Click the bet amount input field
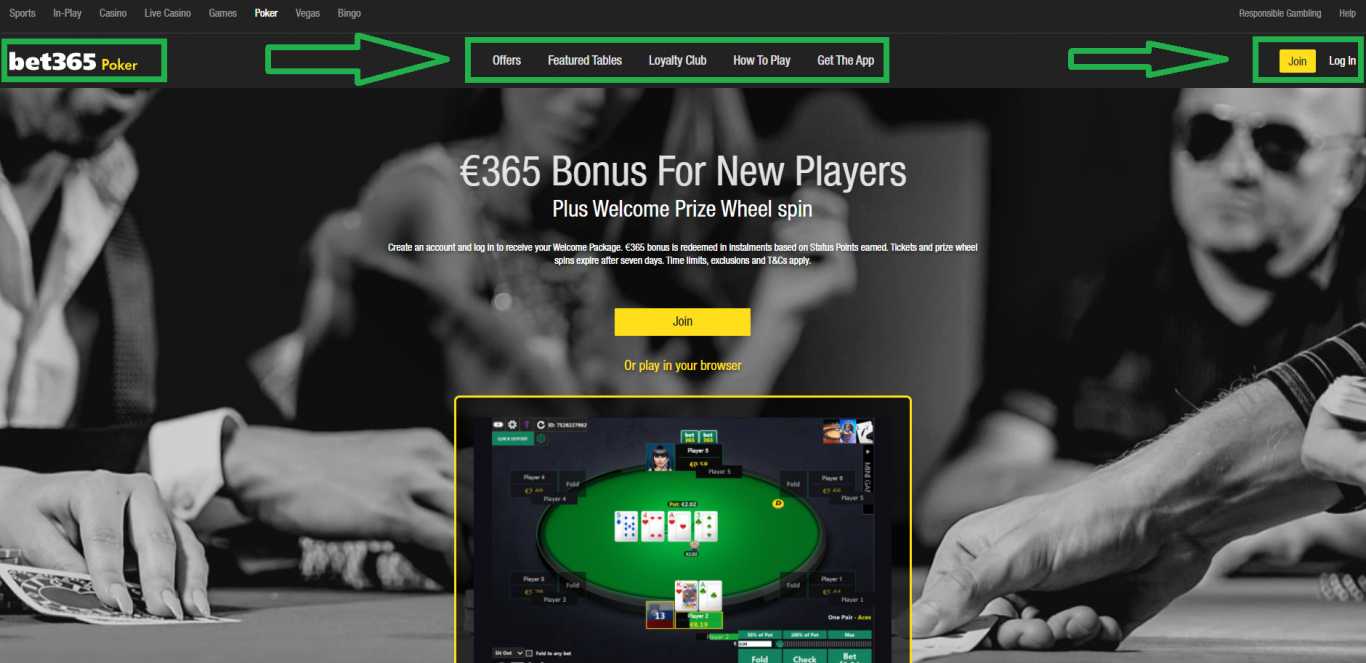Screen dimensions: 1366x663 click(x=756, y=644)
